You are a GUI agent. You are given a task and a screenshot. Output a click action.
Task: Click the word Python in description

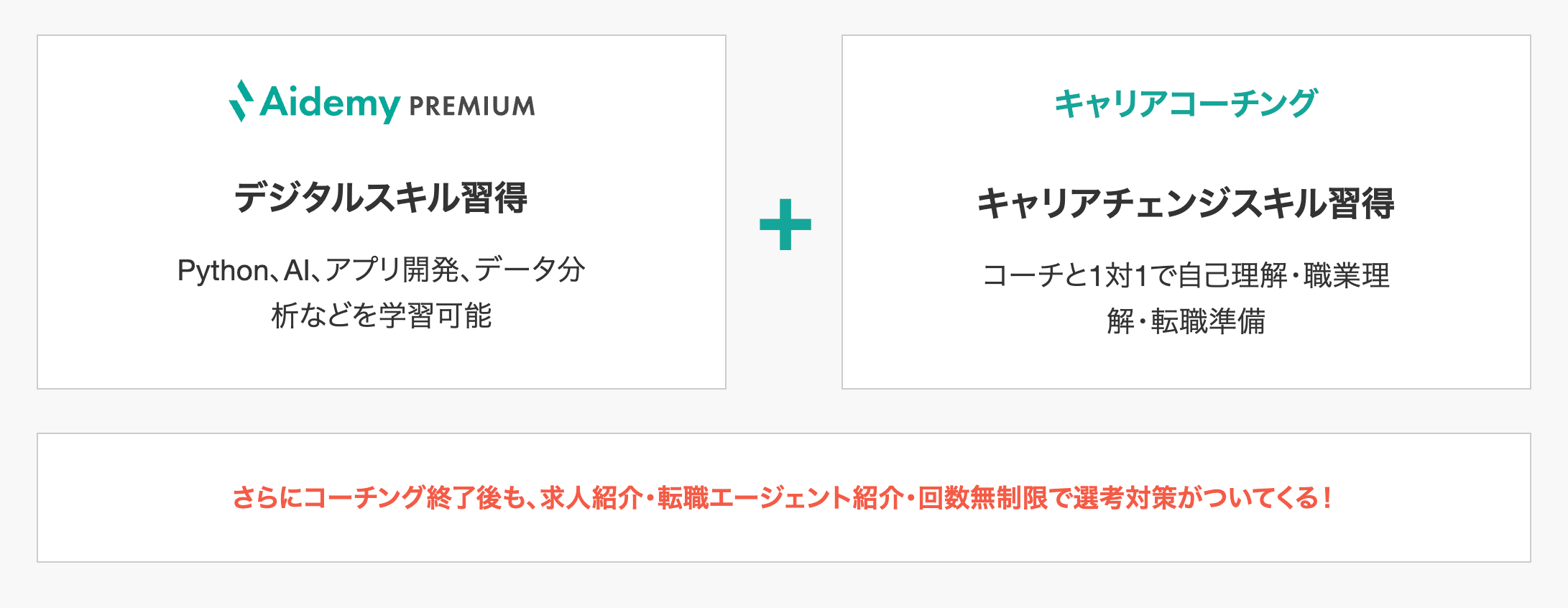coord(222,271)
